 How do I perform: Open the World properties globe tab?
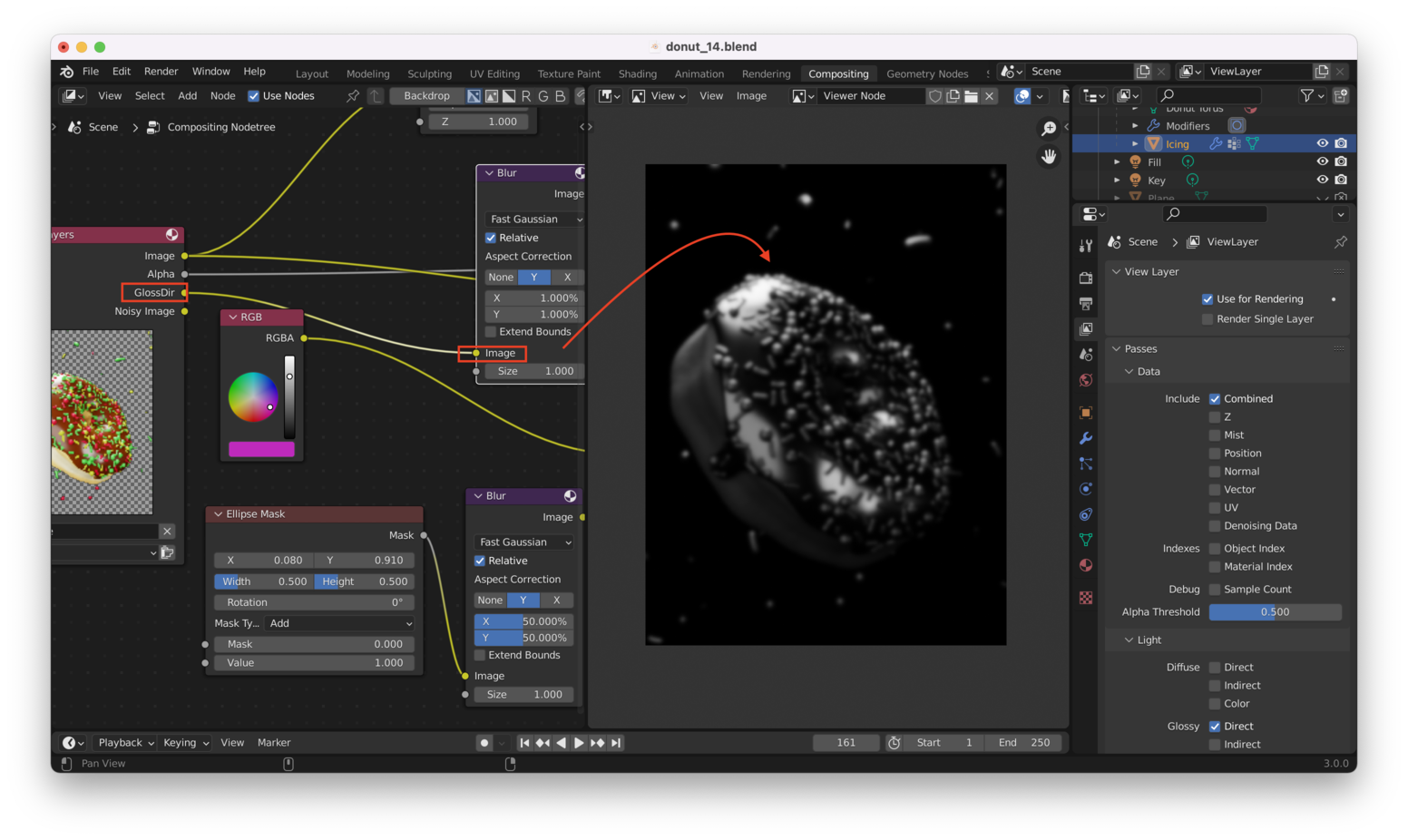(x=1086, y=380)
